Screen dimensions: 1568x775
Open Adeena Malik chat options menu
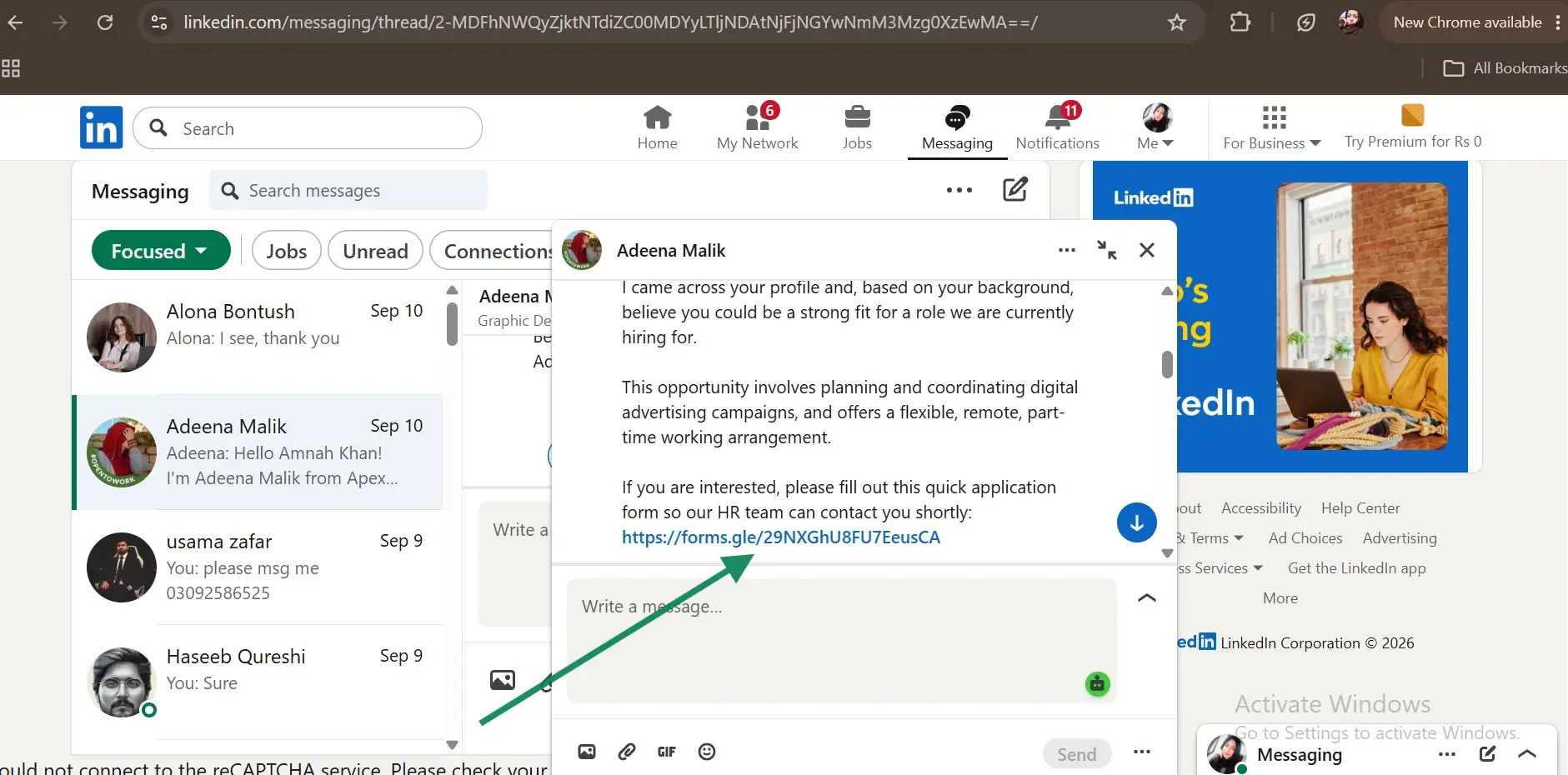1067,250
